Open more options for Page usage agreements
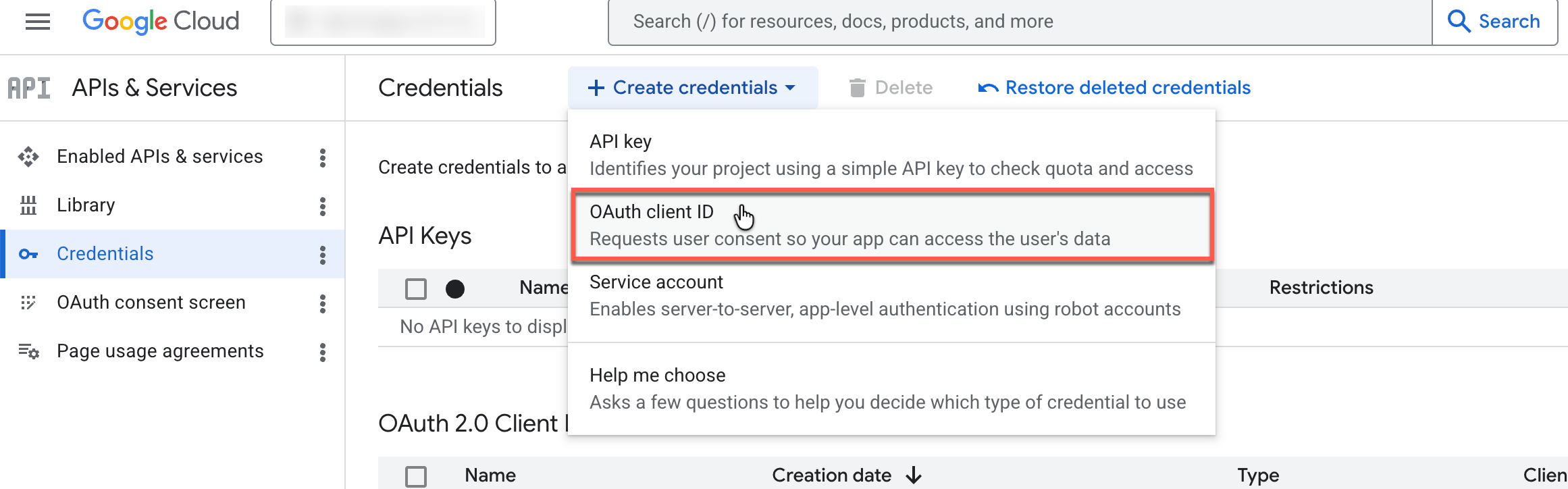Screen dimensions: 1568x489 323,352
